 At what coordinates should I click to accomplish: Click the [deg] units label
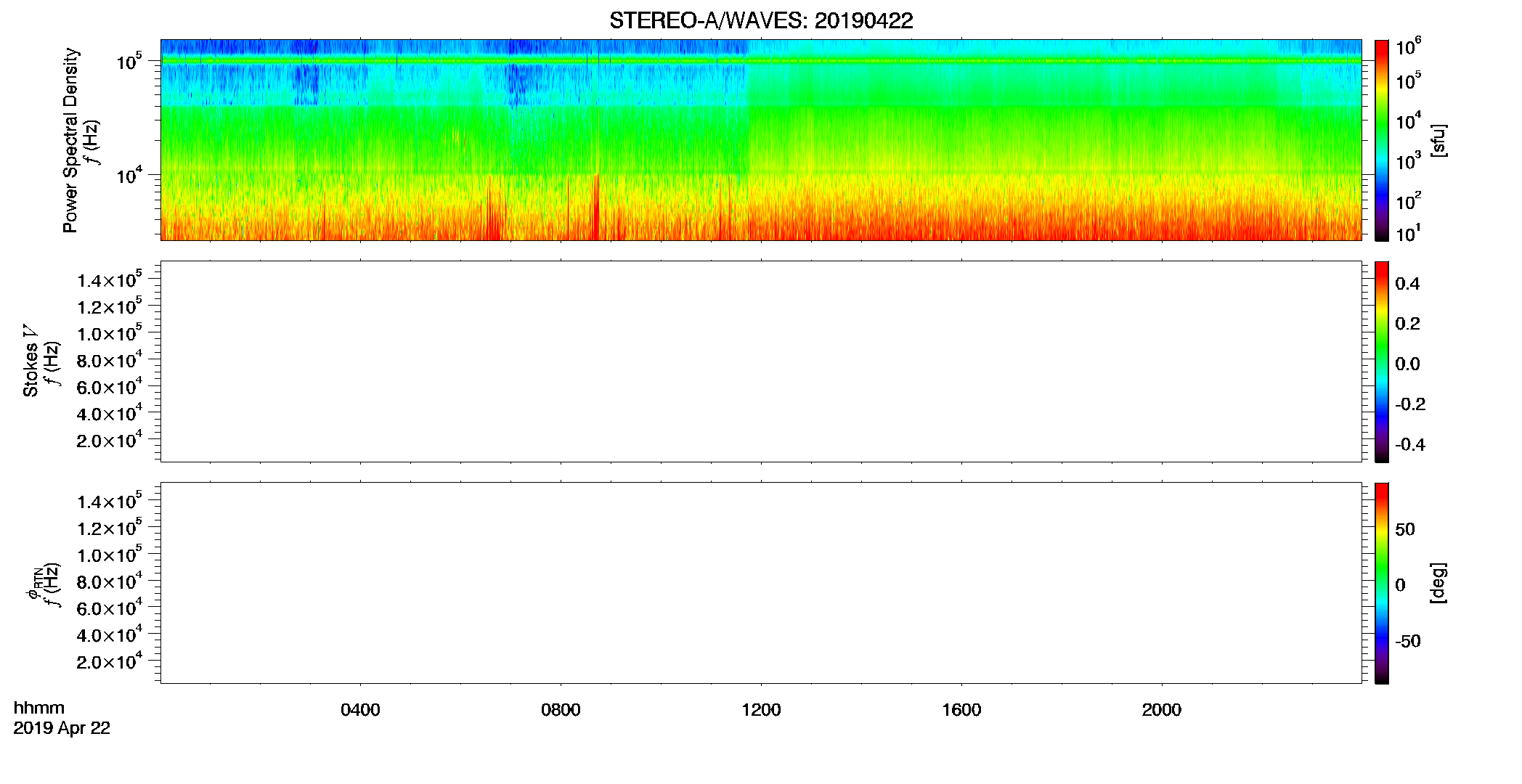coord(1438,583)
